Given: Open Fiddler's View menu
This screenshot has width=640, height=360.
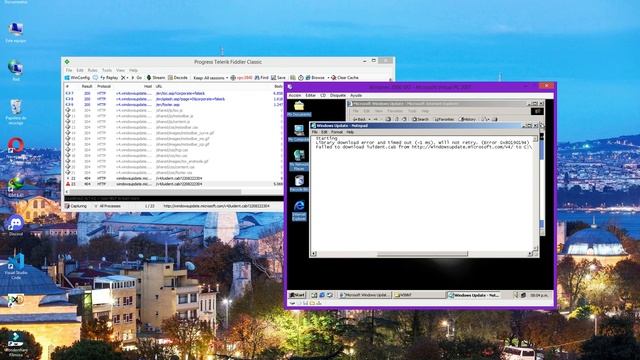Looking at the screenshot, I should (x=120, y=70).
